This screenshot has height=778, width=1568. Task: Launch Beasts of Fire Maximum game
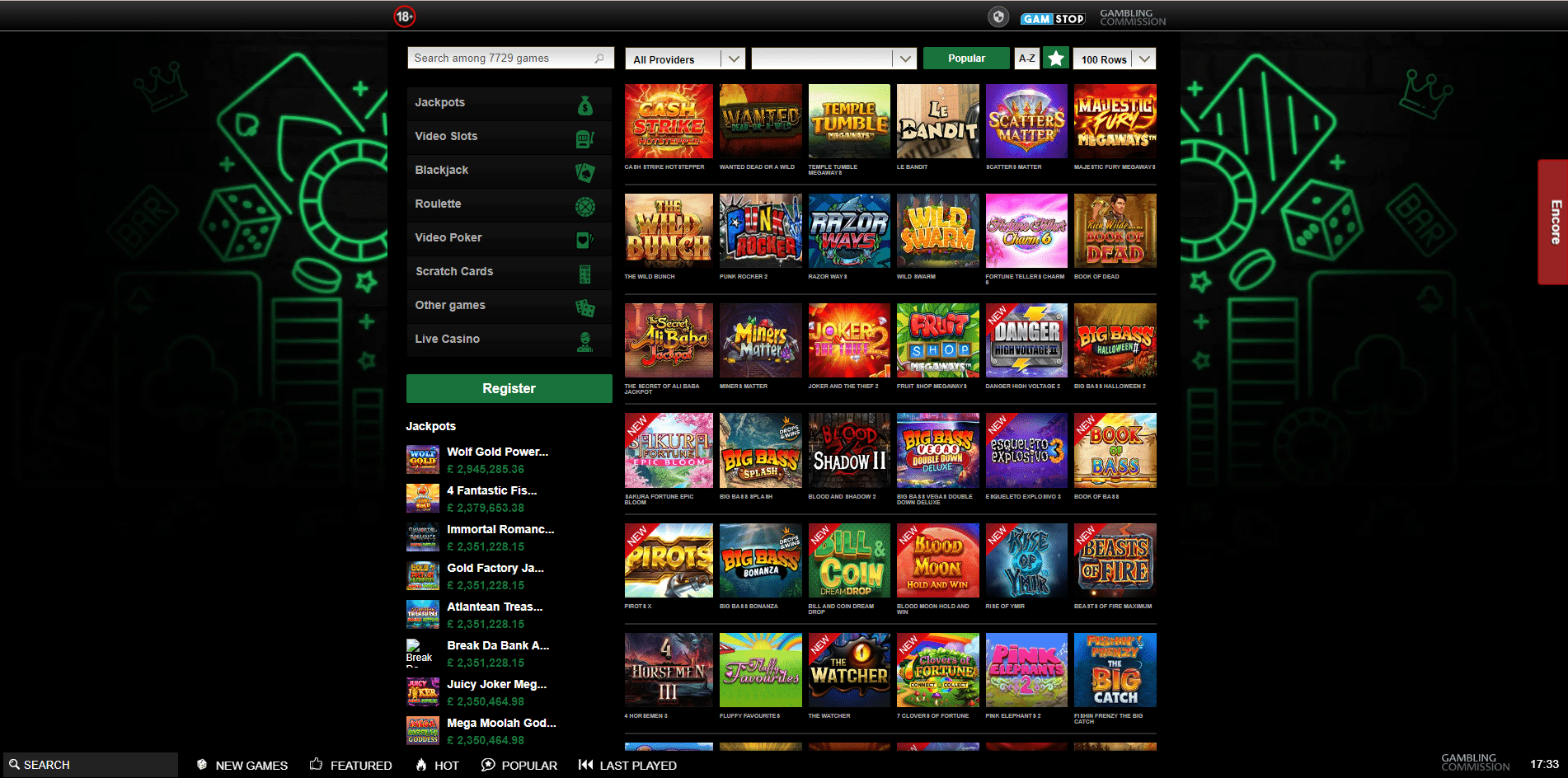(1115, 560)
